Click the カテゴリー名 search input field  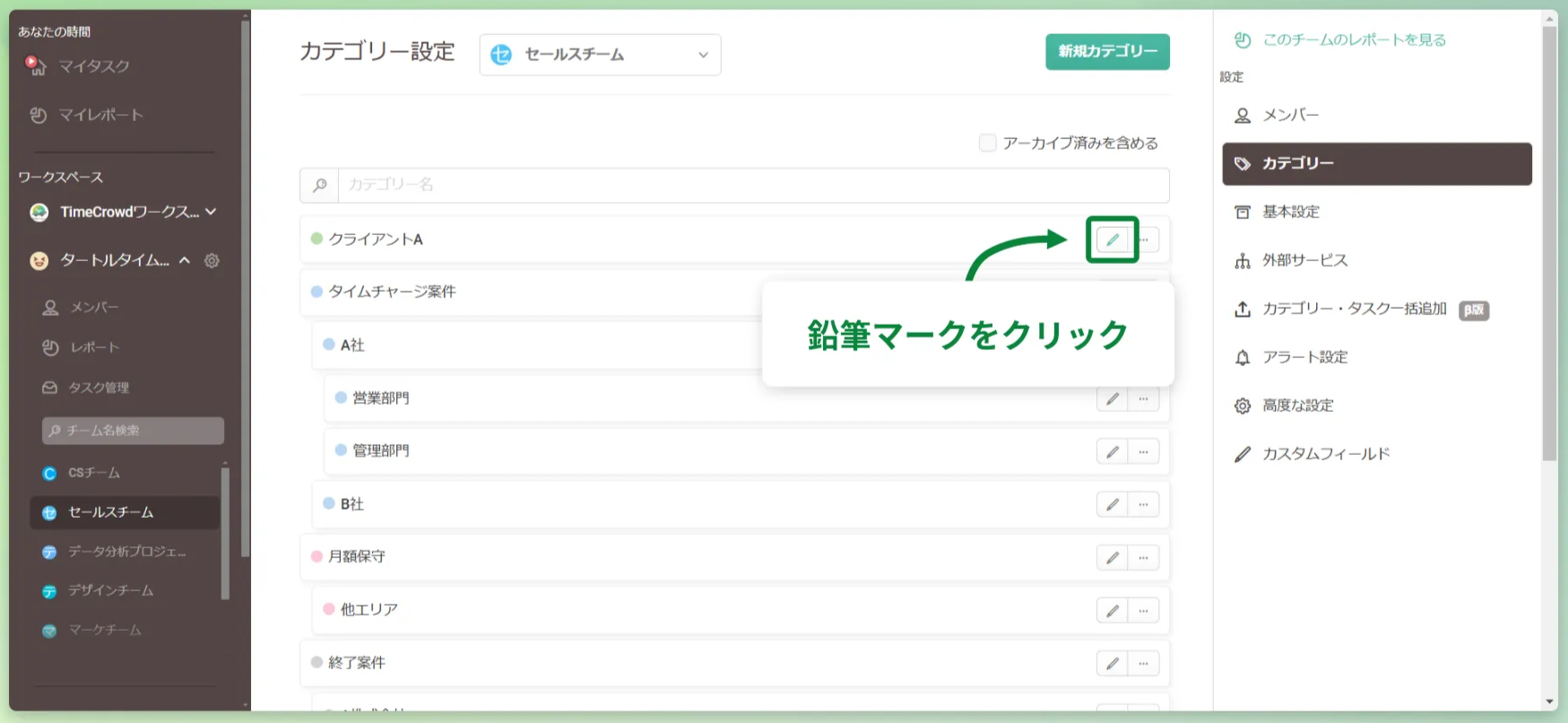pos(753,185)
